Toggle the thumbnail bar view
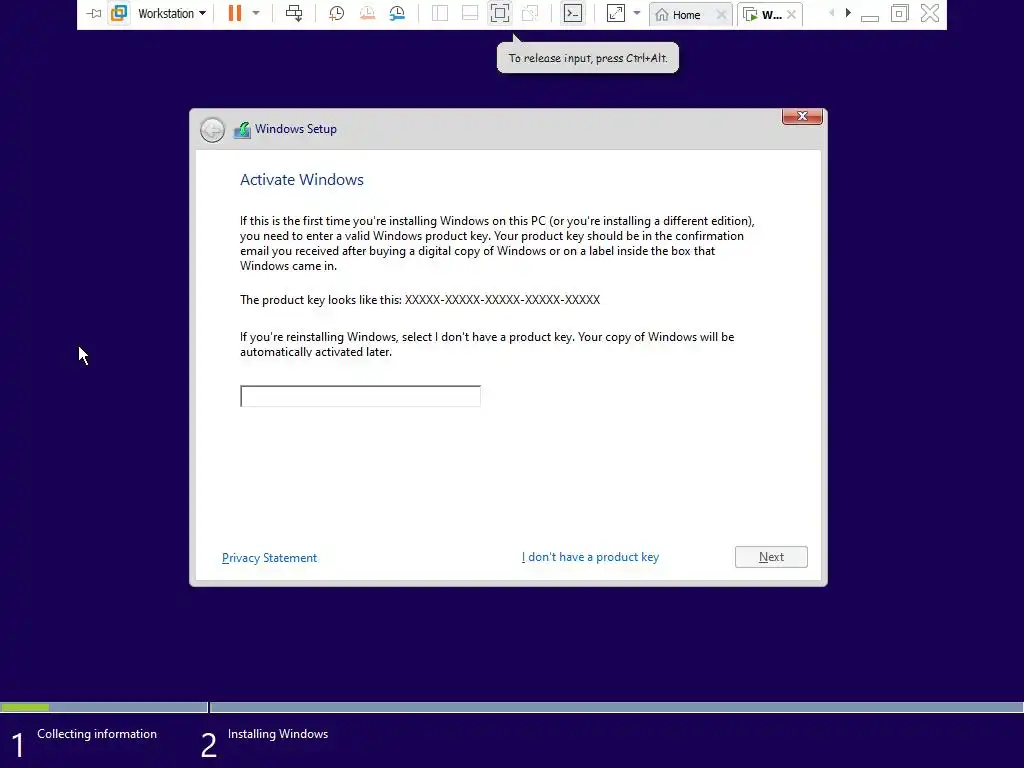The image size is (1024, 768). coord(470,13)
